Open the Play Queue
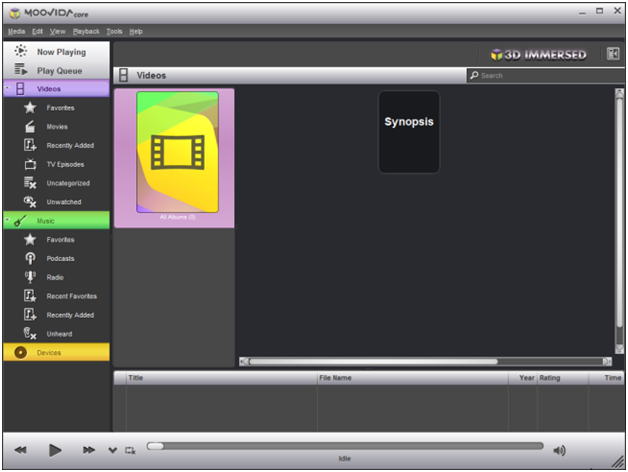Viewport: 628px width, 472px height. [x=56, y=71]
